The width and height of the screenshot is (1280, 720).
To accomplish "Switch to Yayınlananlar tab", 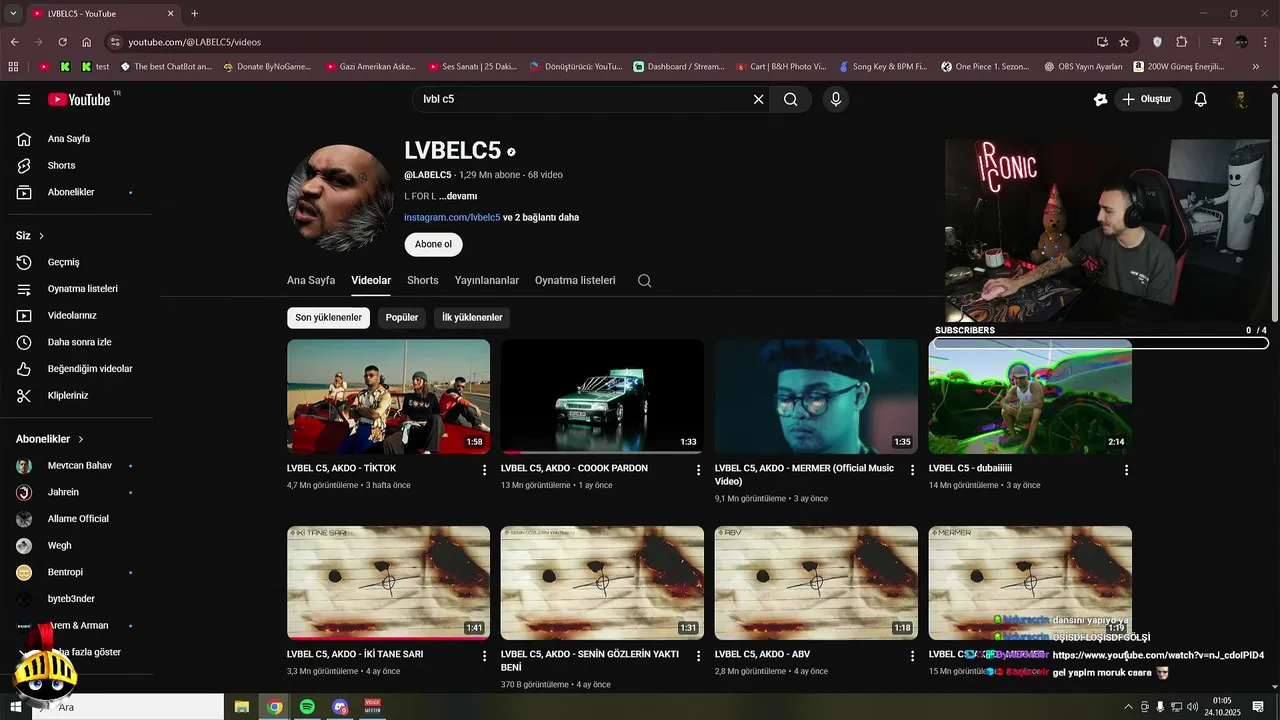I will (x=487, y=281).
